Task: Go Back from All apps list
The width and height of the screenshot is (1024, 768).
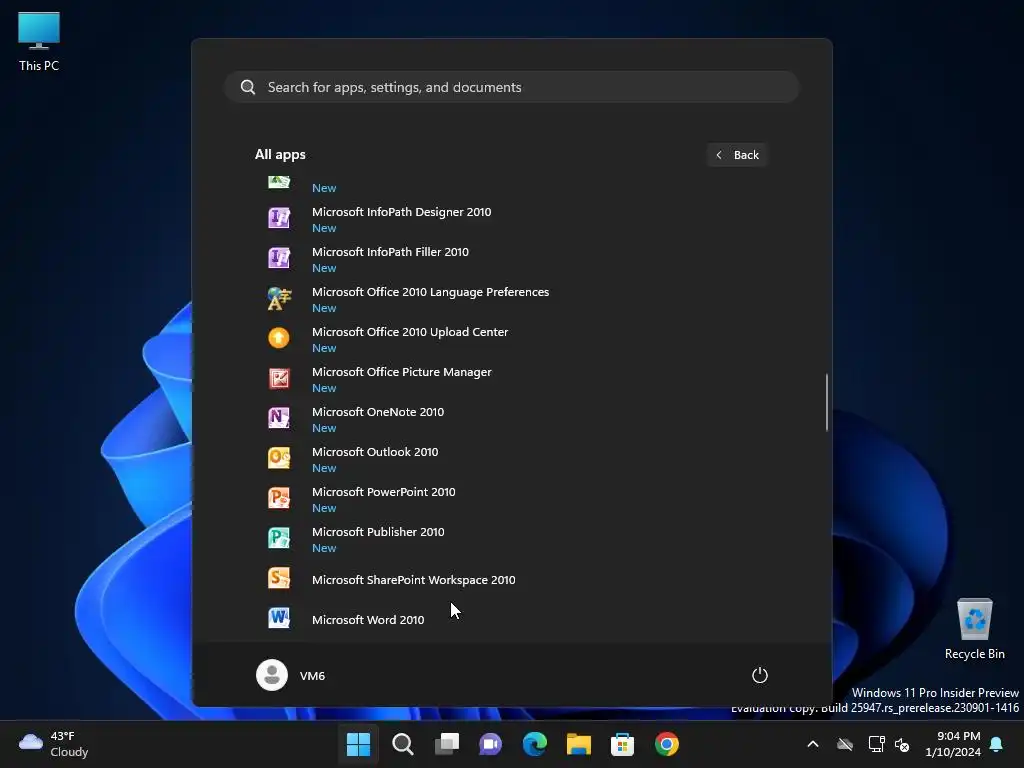Action: [737, 155]
